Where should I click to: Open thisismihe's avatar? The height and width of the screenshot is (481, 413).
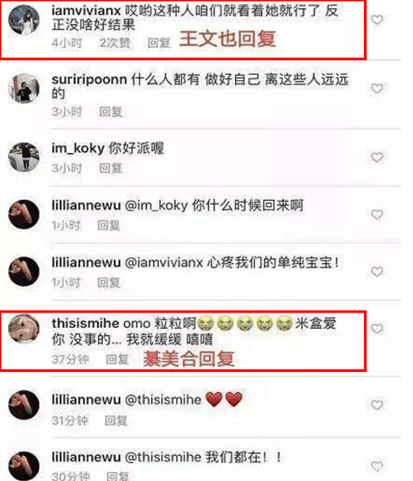point(24,329)
